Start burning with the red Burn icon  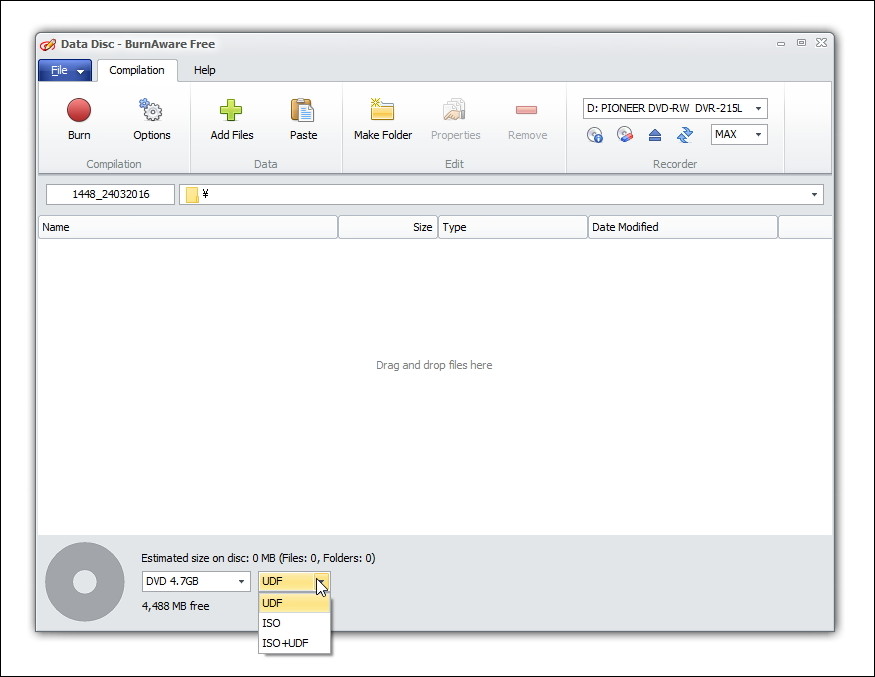click(x=79, y=111)
